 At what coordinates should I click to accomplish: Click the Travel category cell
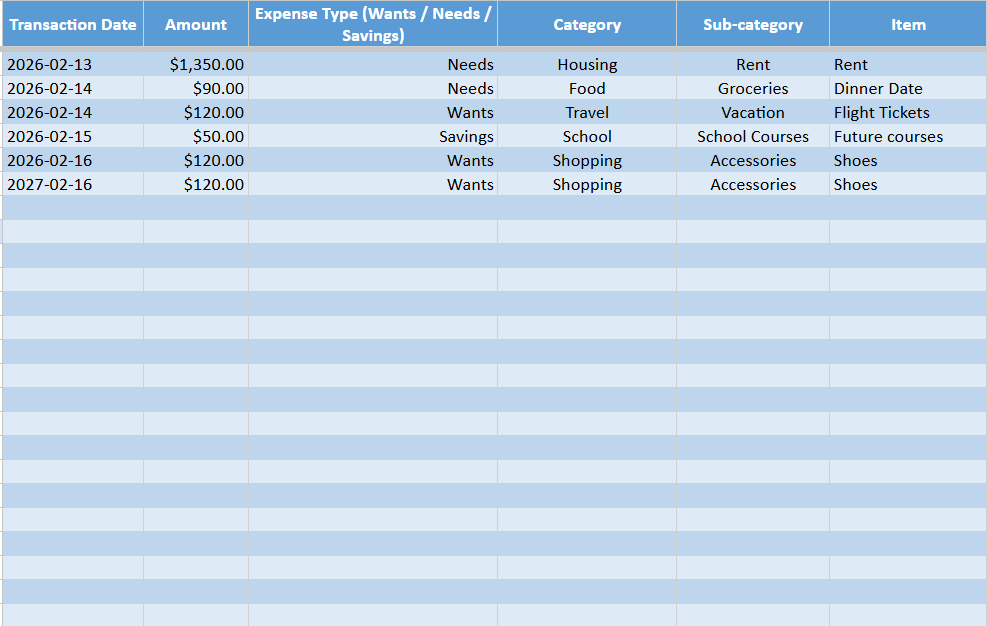coord(587,112)
